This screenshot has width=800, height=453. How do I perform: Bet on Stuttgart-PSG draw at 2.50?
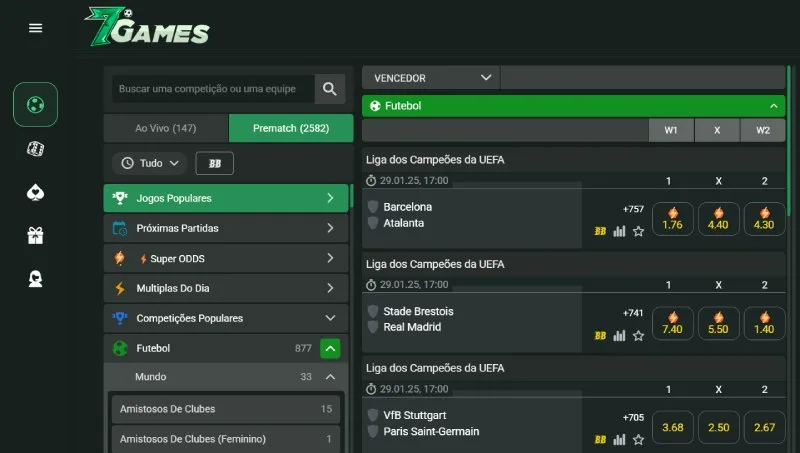[718, 427]
